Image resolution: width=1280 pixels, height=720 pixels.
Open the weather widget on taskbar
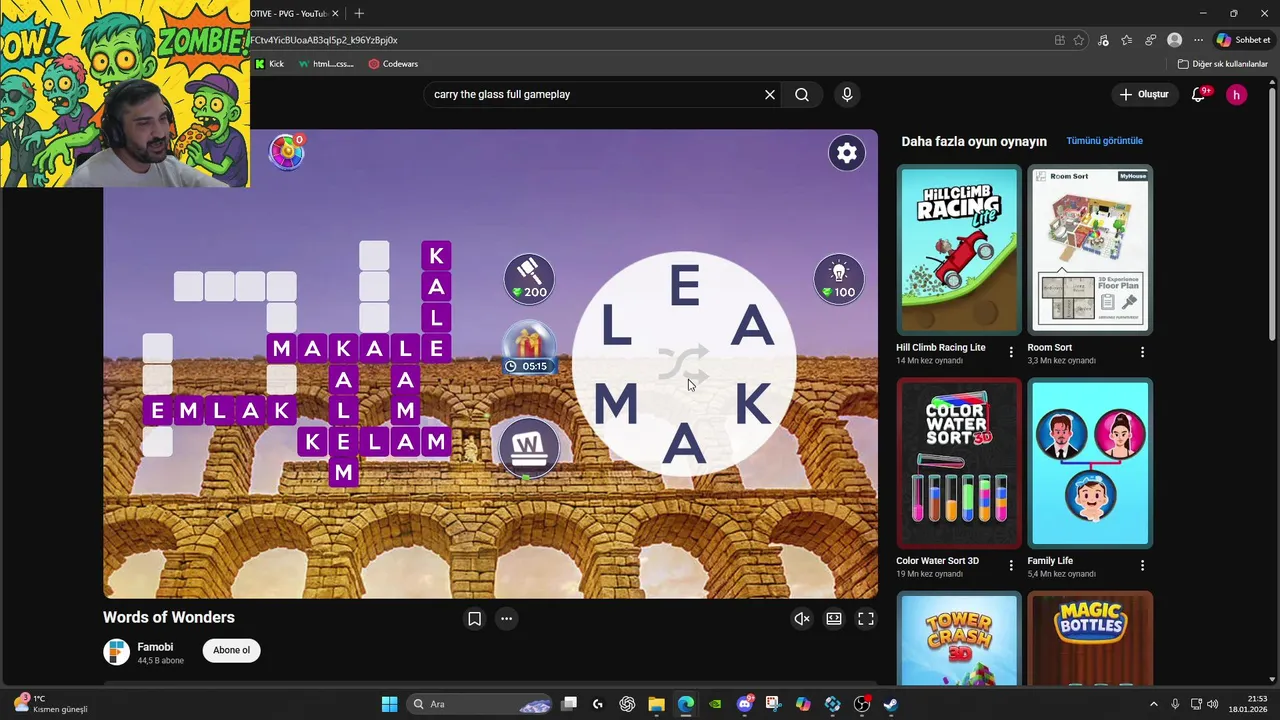coord(50,704)
